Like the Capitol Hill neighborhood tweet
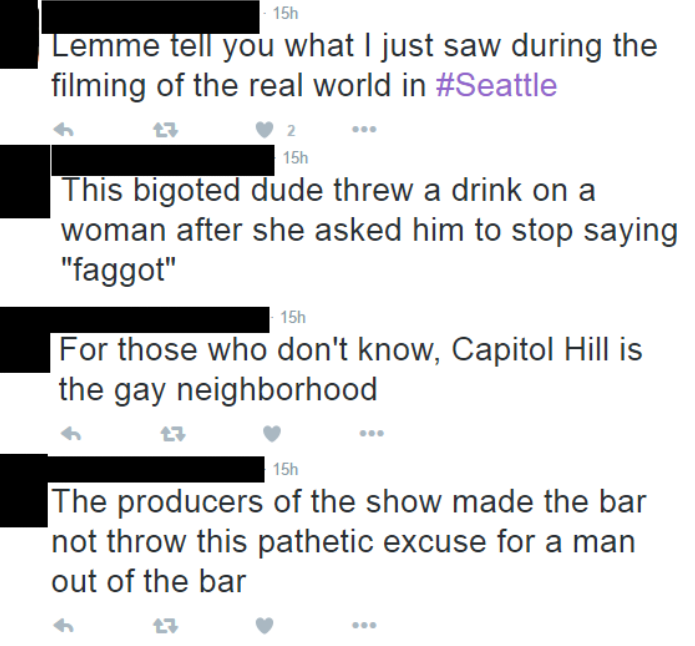The height and width of the screenshot is (646, 695). click(272, 434)
